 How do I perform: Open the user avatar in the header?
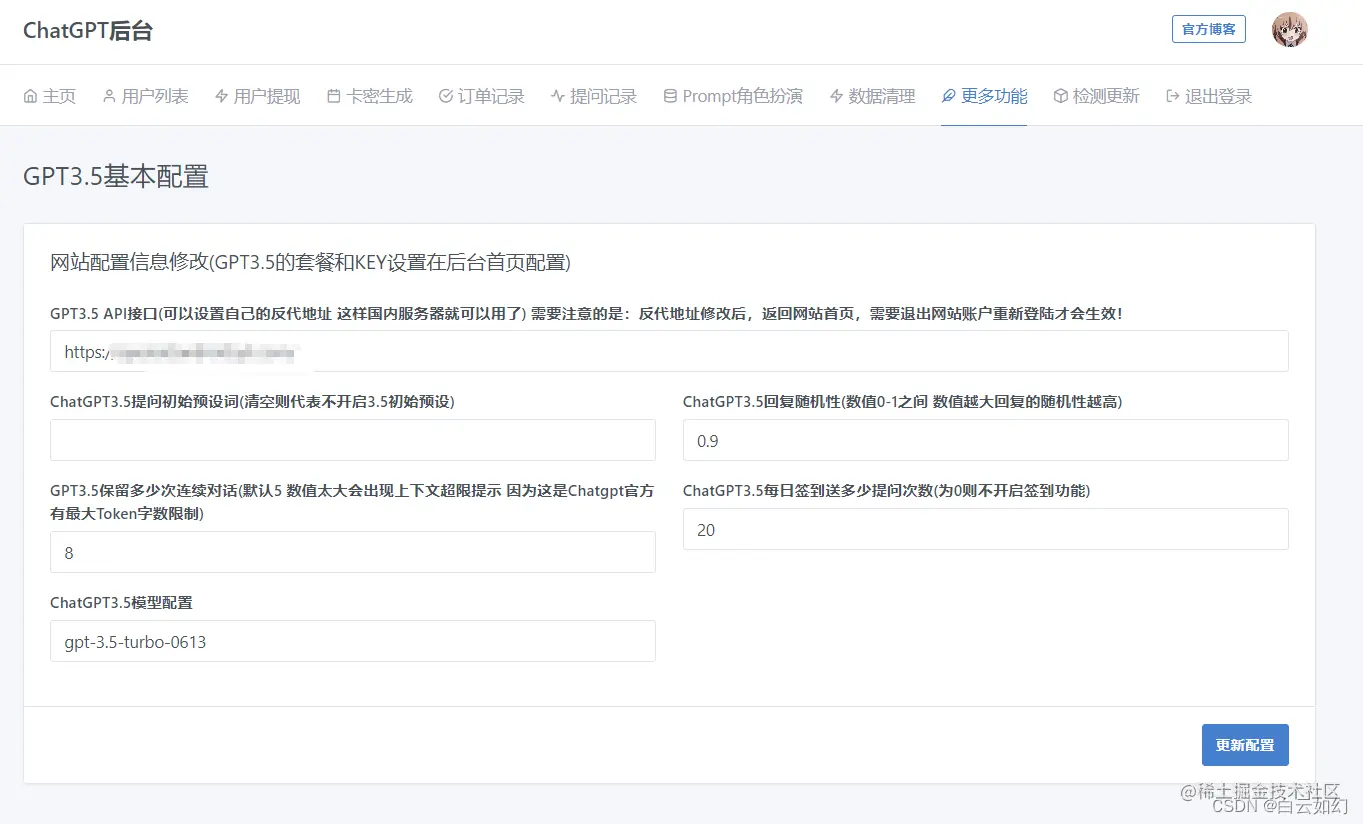coord(1290,30)
